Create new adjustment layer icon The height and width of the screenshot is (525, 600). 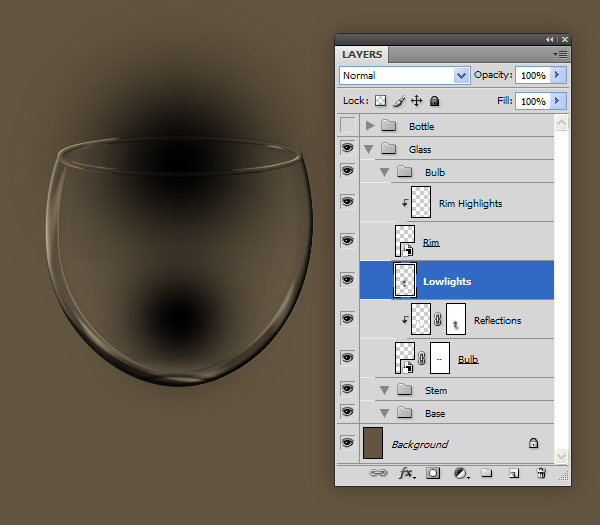(461, 473)
